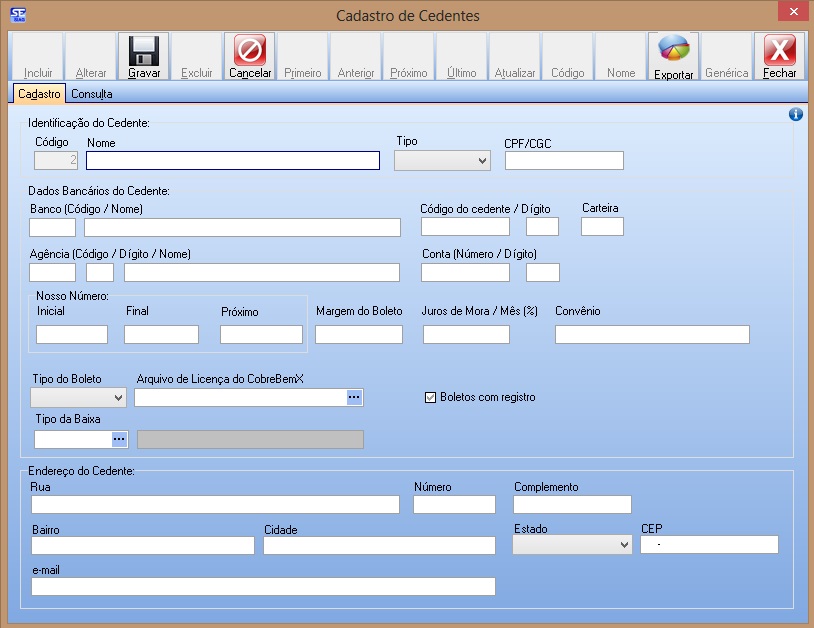Click the Fechar red X icon
814x628 pixels.
pos(780,50)
